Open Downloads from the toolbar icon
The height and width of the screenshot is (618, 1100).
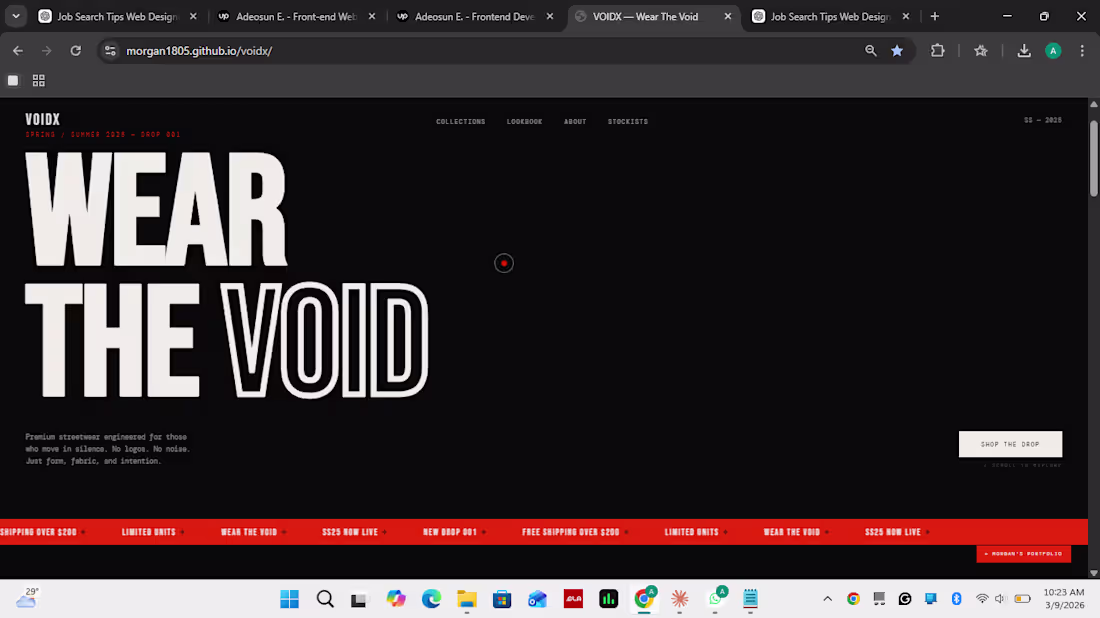(x=1024, y=50)
